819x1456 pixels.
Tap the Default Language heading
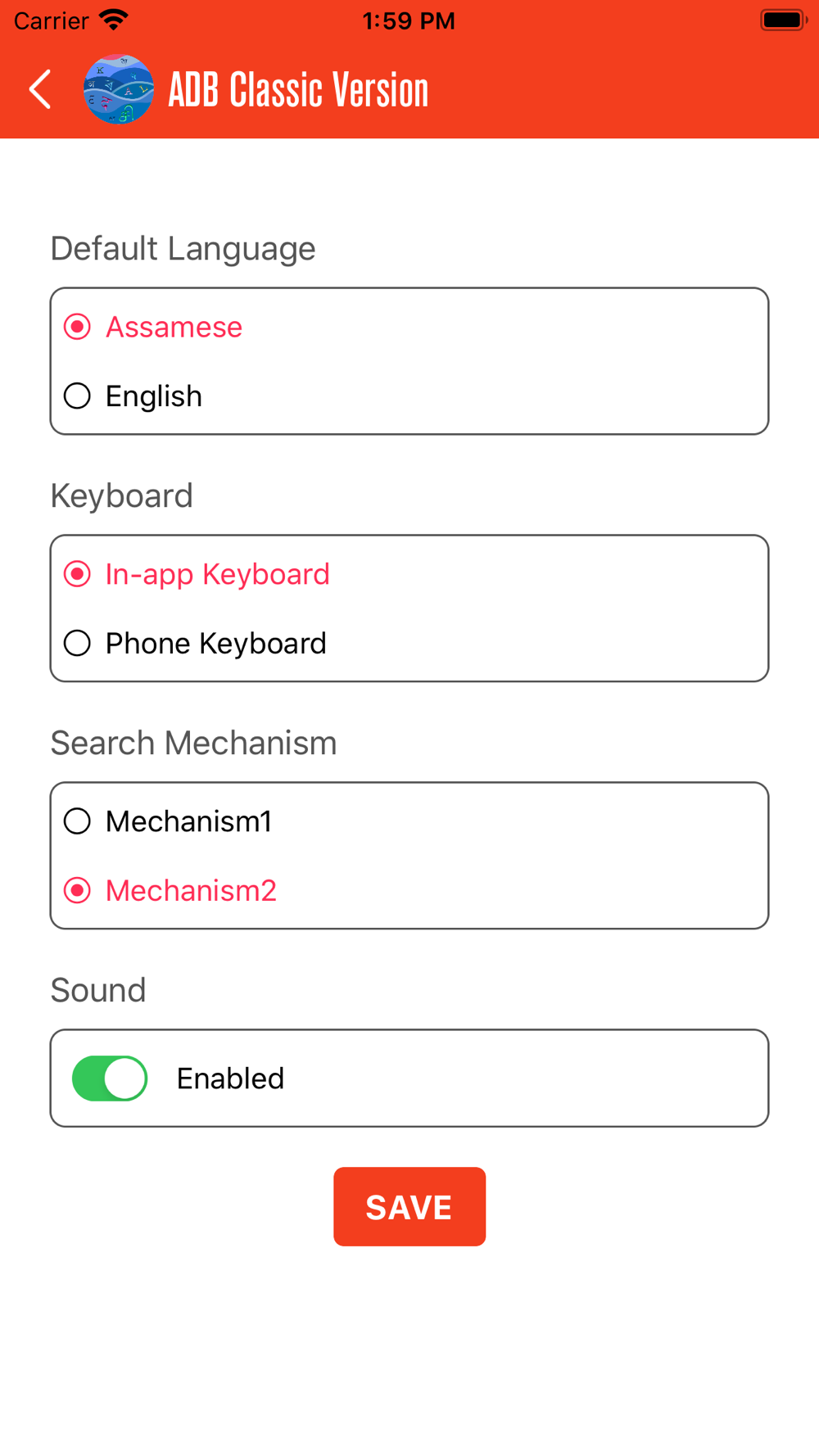tap(183, 249)
